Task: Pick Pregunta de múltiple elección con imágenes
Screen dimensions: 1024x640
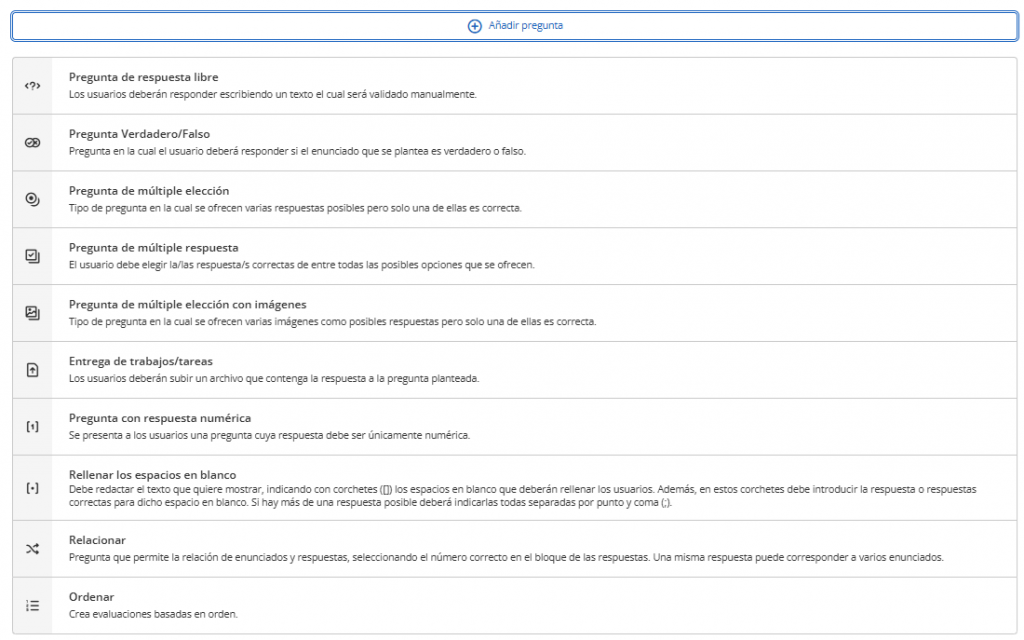Action: [187, 304]
